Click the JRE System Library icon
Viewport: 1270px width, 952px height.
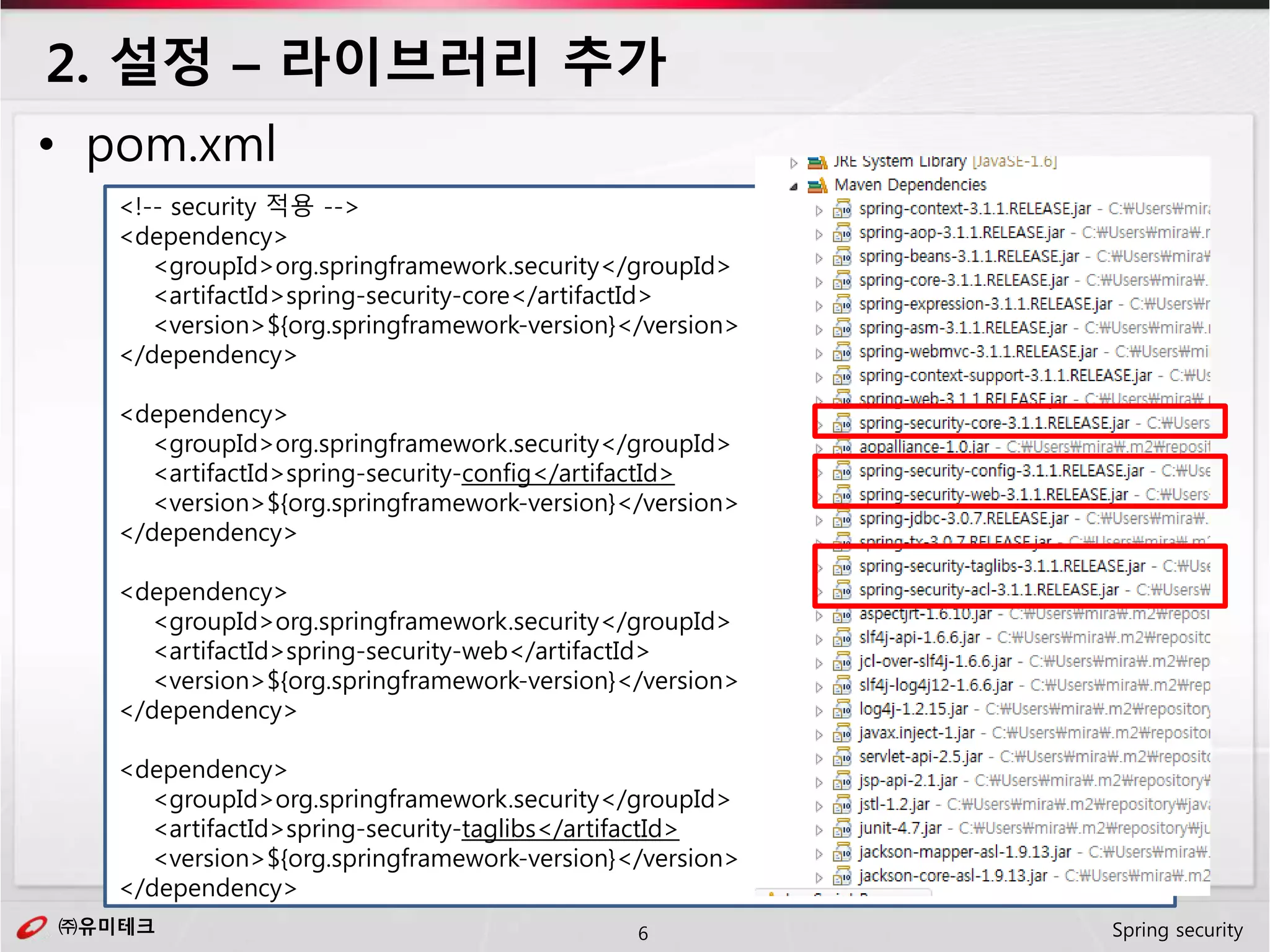click(x=817, y=162)
